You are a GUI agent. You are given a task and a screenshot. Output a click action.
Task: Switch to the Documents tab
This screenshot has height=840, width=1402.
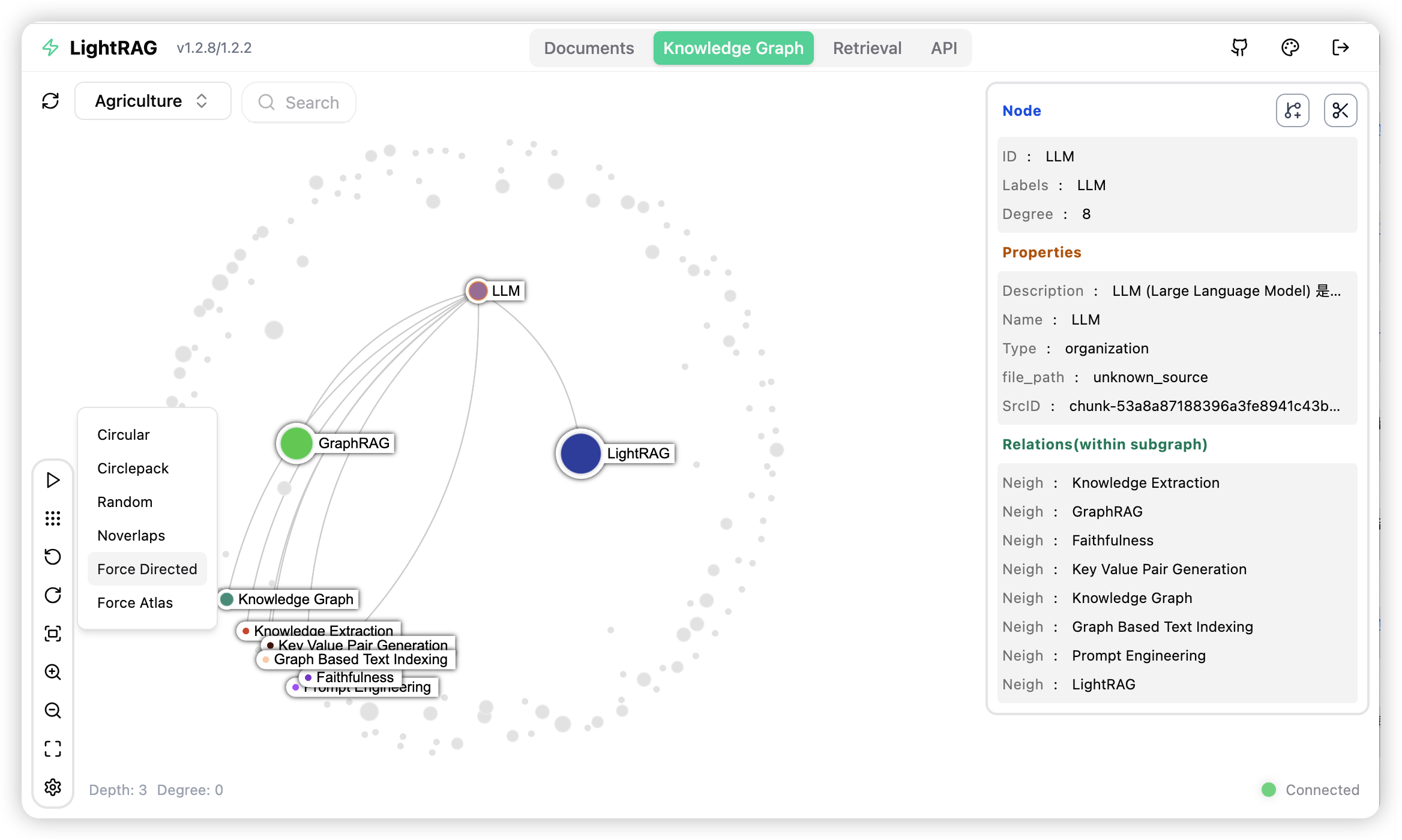(589, 47)
